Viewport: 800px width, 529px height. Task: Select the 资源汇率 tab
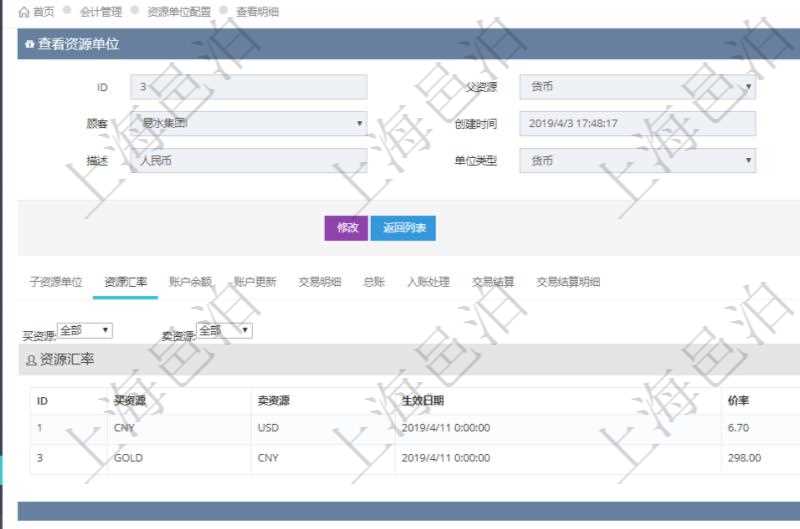[126, 282]
